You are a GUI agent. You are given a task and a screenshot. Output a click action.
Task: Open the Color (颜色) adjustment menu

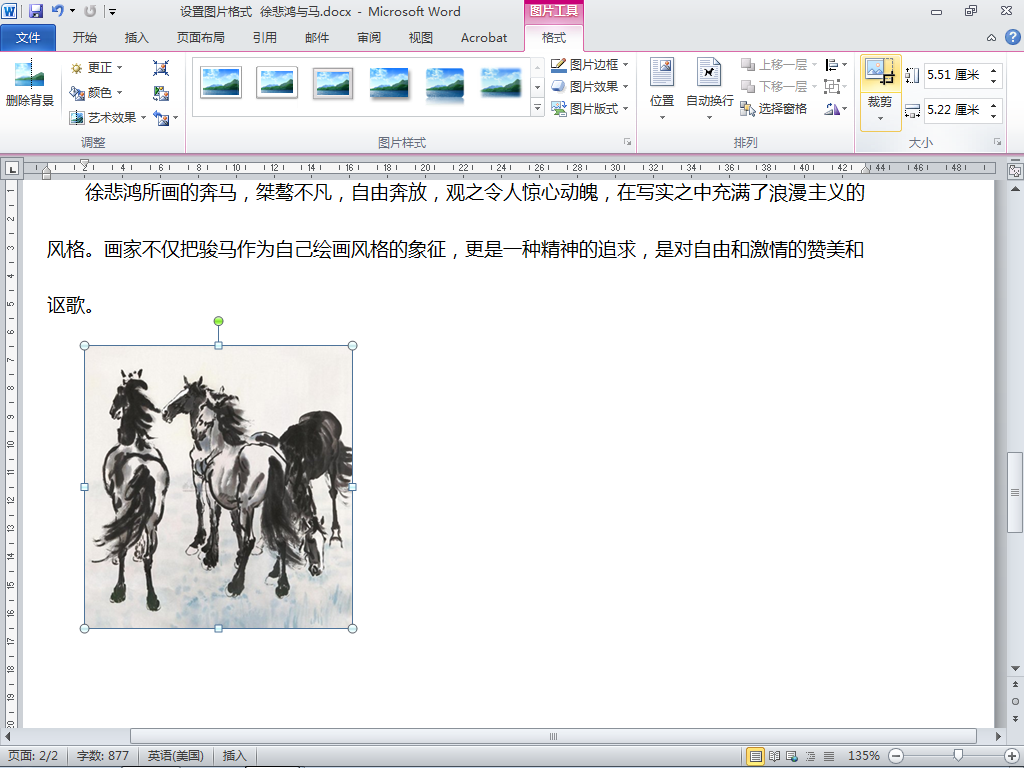click(x=97, y=93)
